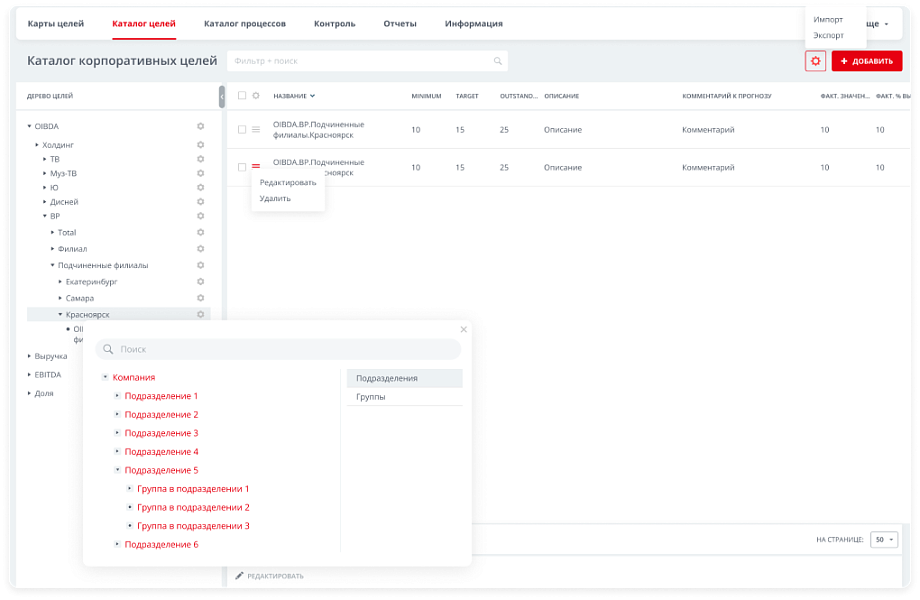Expand Подразделение 1 in the popup
The width and height of the screenshot is (920, 600).
[x=117, y=396]
